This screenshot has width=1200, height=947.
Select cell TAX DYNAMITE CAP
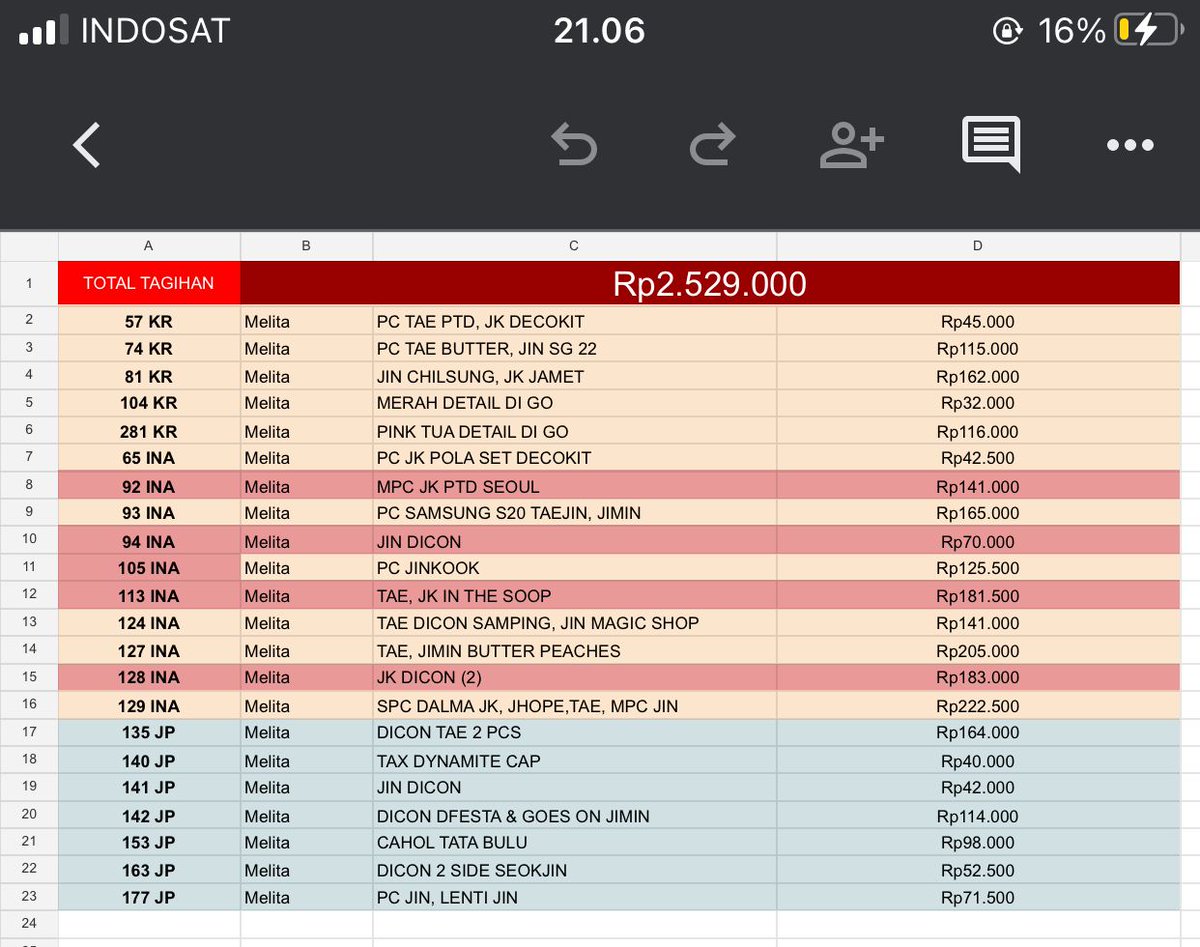pos(575,760)
